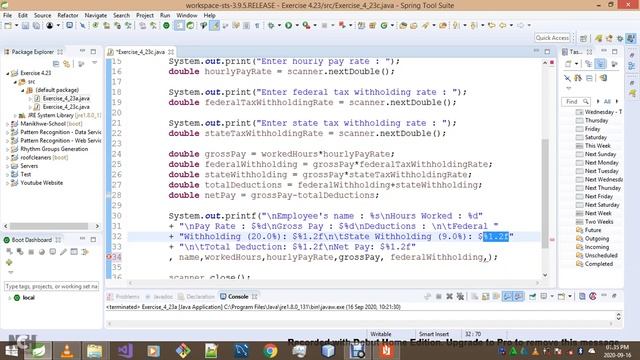Click the New Task icon in Task List
This screenshot has height=360, width=640.
pyautogui.click(x=568, y=64)
